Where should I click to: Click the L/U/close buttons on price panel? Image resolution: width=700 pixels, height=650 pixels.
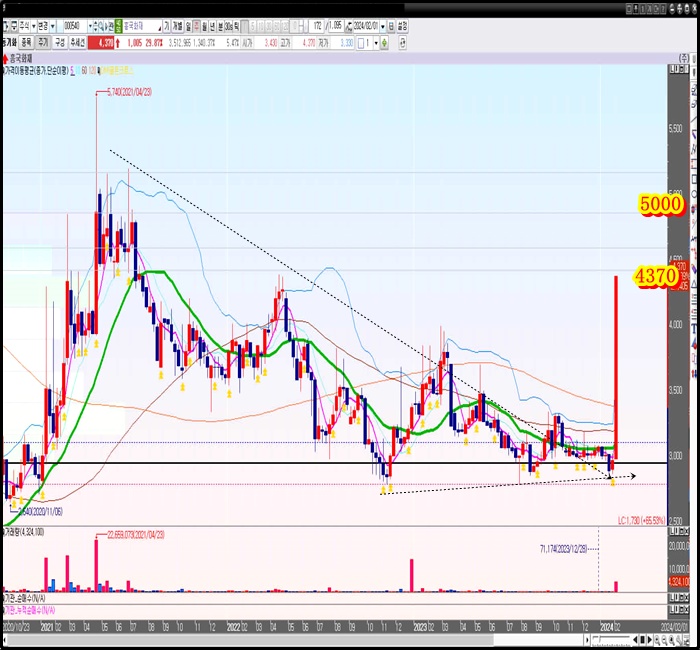point(678,69)
